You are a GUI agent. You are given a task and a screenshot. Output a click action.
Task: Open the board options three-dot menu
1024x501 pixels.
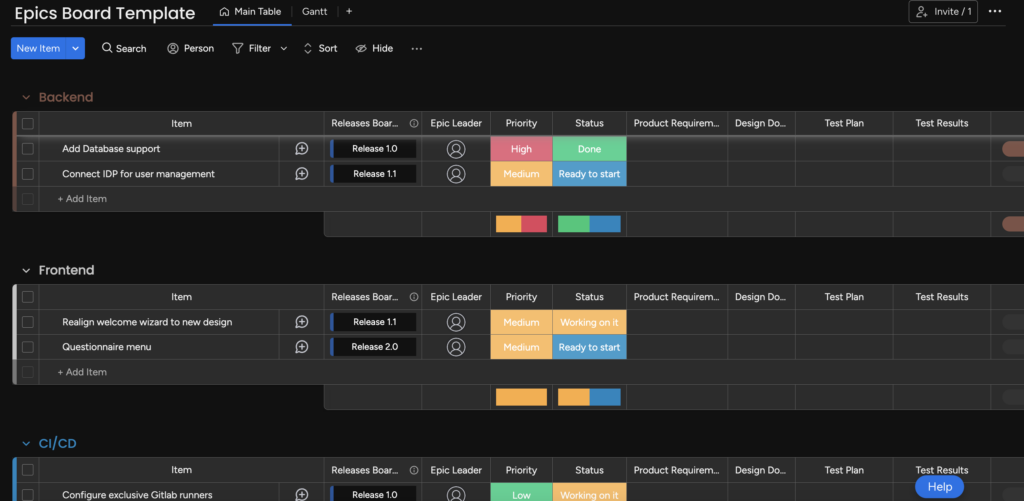[994, 12]
